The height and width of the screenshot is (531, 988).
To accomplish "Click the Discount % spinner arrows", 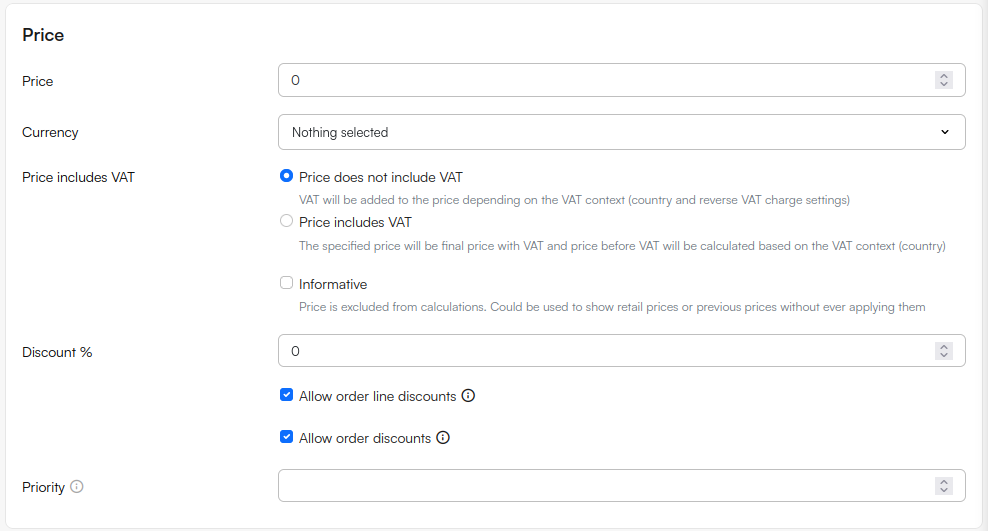I will (943, 351).
